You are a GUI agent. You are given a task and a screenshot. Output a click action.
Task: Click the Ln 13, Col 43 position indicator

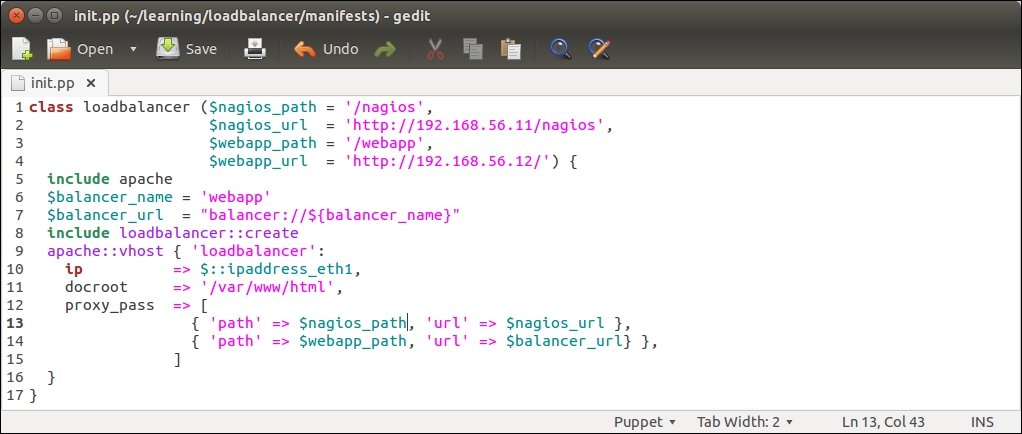click(x=885, y=422)
